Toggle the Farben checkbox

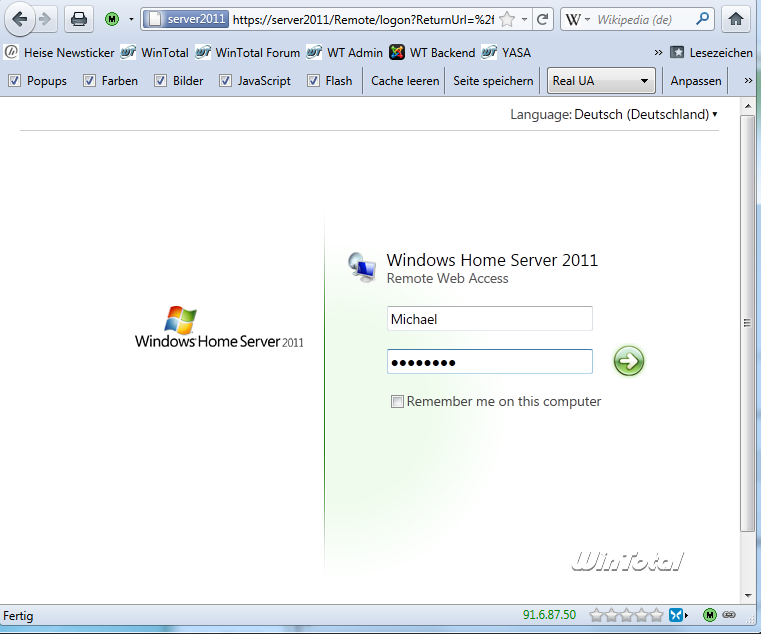tap(89, 81)
